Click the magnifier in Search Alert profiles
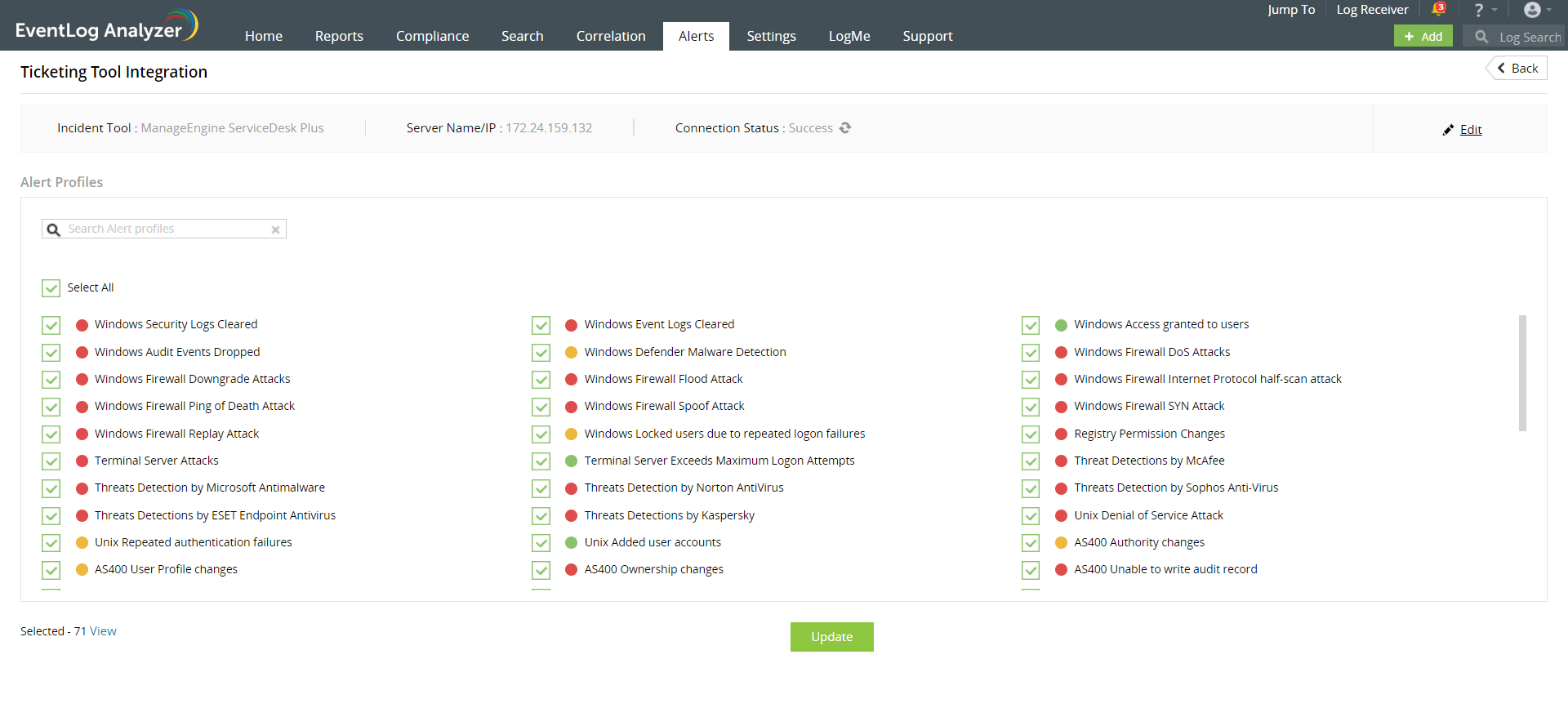Image resolution: width=1568 pixels, height=717 pixels. tap(54, 229)
